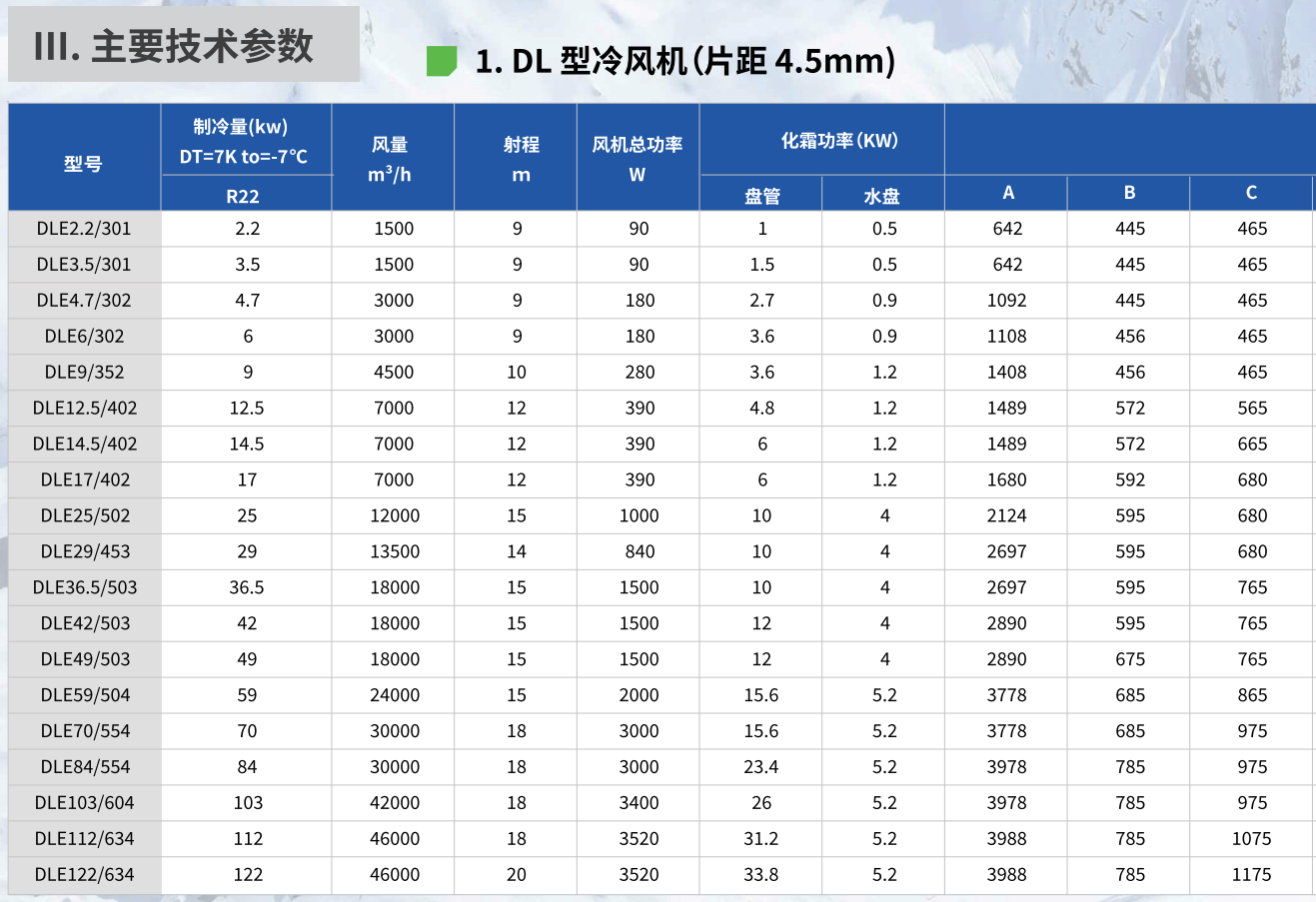
Task: Select the 射程 value '20' in the last row
Action: (516, 874)
